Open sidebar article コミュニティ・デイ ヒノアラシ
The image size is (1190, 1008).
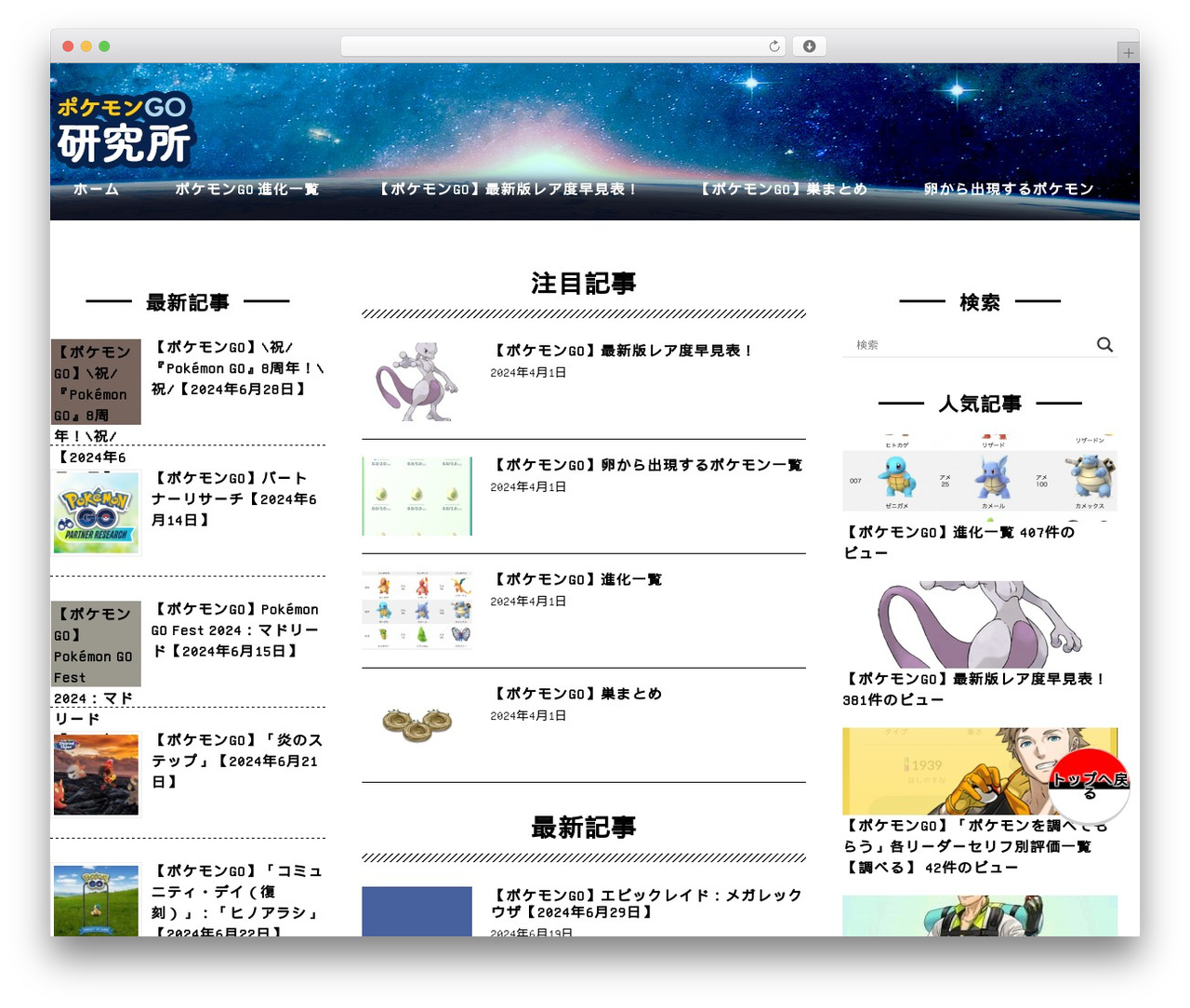(x=237, y=900)
